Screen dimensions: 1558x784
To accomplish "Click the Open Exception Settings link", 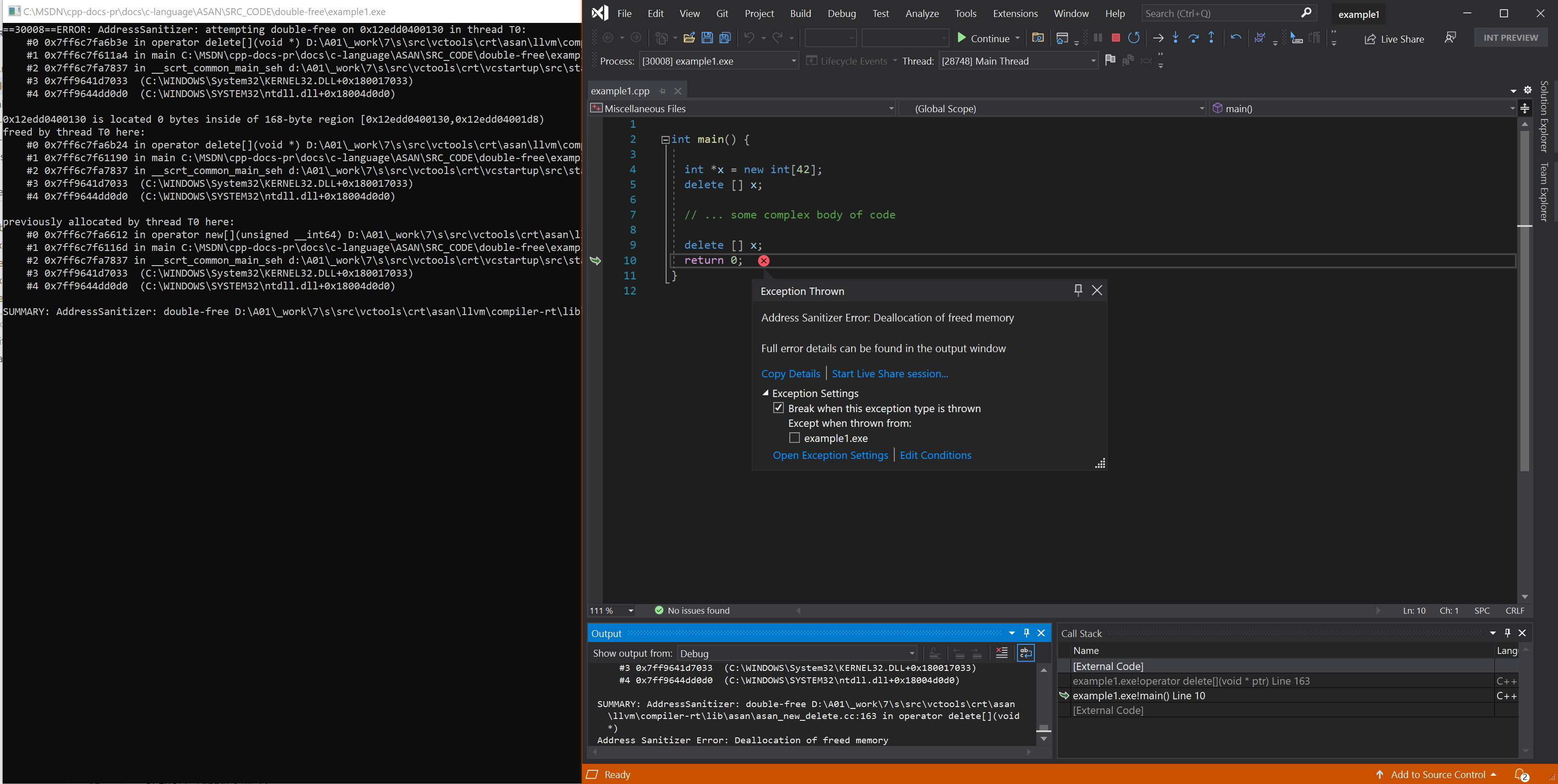I will click(830, 455).
